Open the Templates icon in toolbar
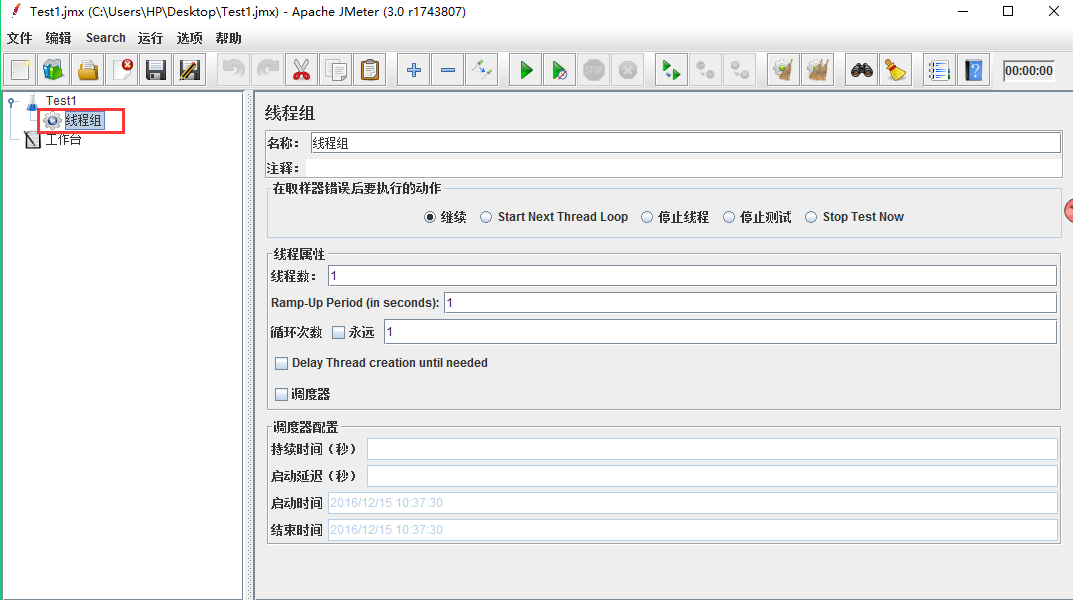This screenshot has width=1073, height=600. 53,70
